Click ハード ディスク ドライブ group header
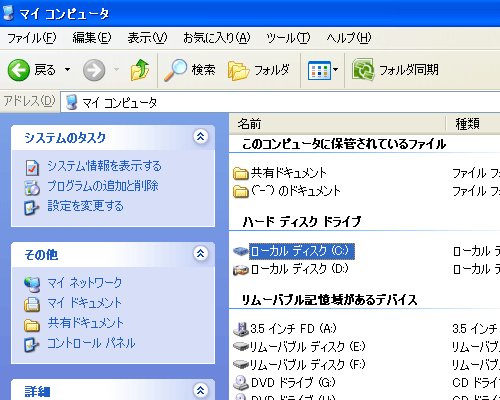The image size is (500, 400). pyautogui.click(x=301, y=221)
